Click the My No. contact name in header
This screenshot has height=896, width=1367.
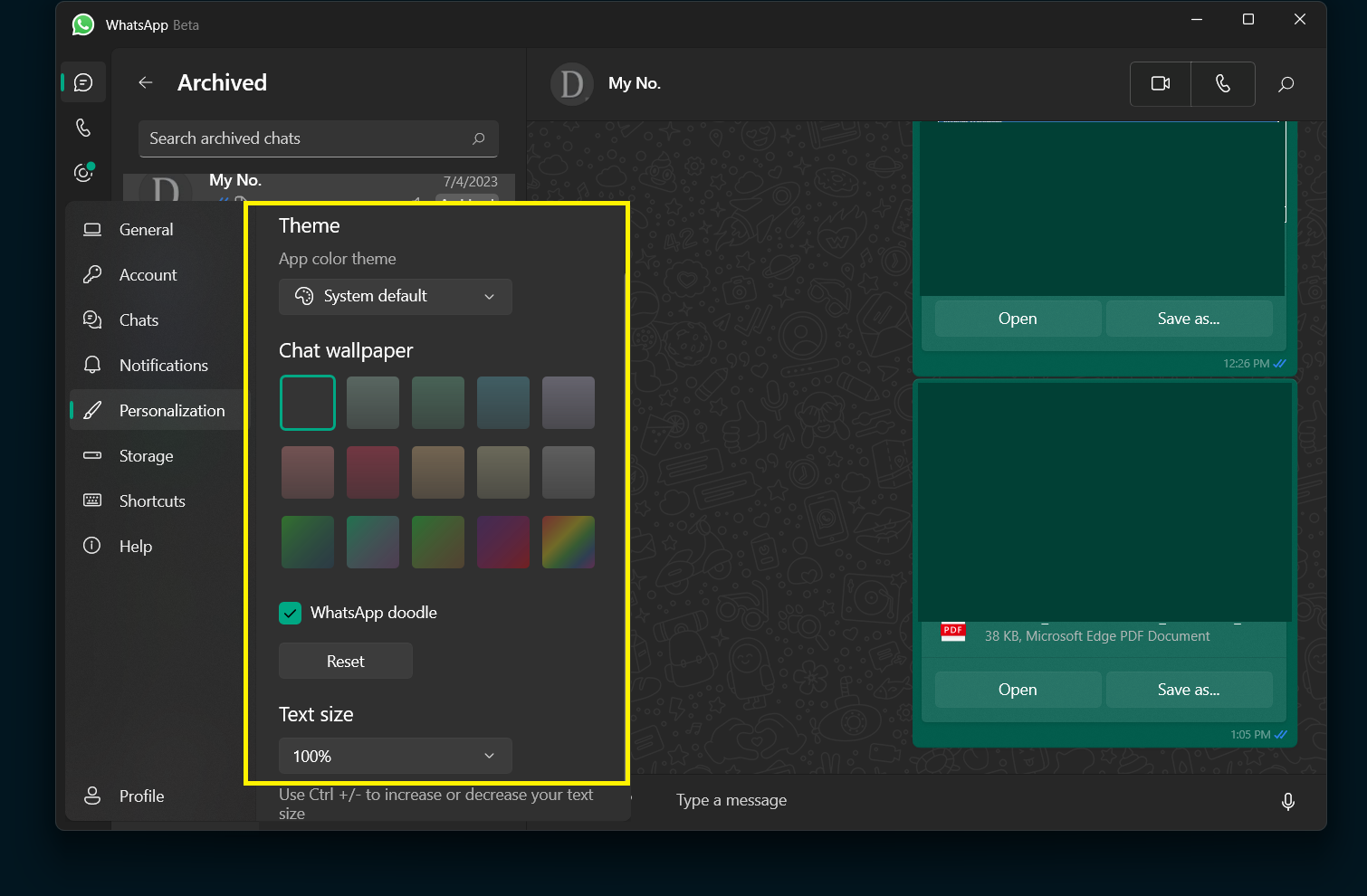coord(635,83)
